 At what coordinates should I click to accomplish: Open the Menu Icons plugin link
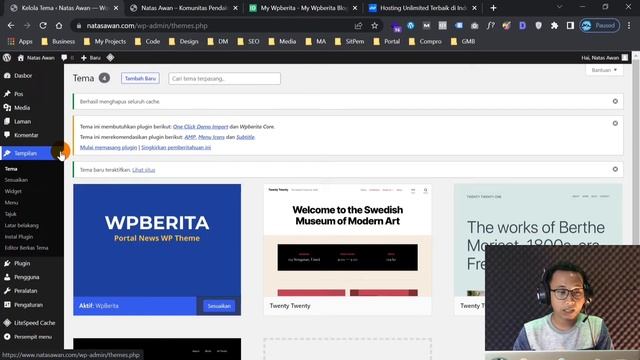pos(211,137)
